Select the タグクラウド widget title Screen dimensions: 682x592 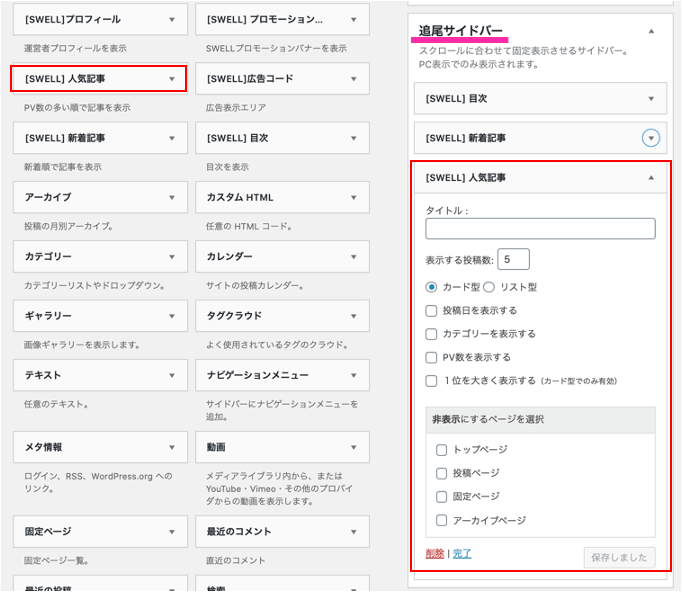[234, 316]
